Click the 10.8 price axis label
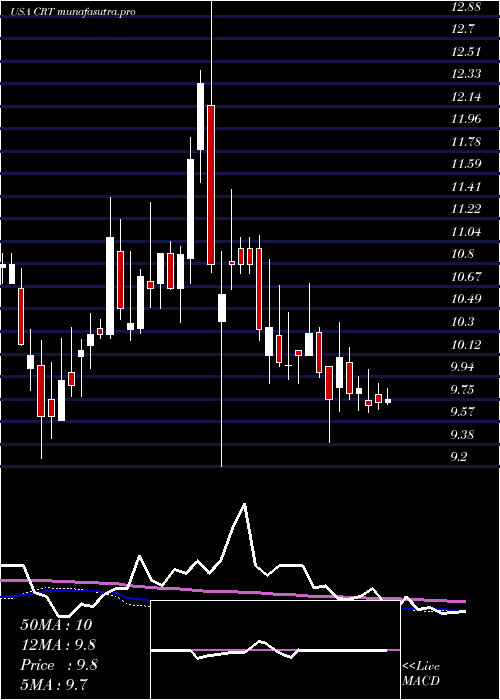Image resolution: width=500 pixels, height=700 pixels. click(x=463, y=254)
